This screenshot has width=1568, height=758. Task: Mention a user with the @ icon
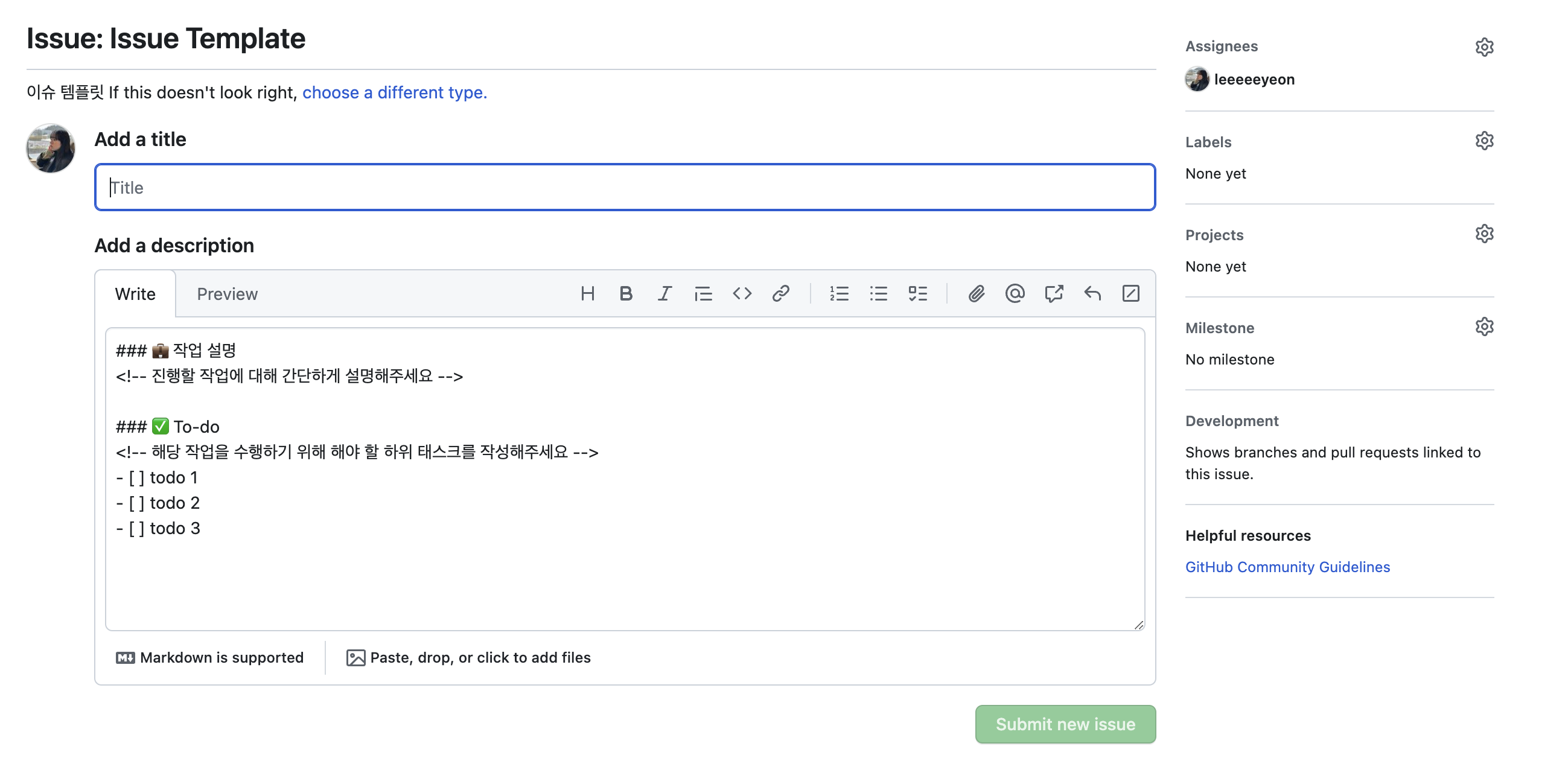pos(1015,294)
